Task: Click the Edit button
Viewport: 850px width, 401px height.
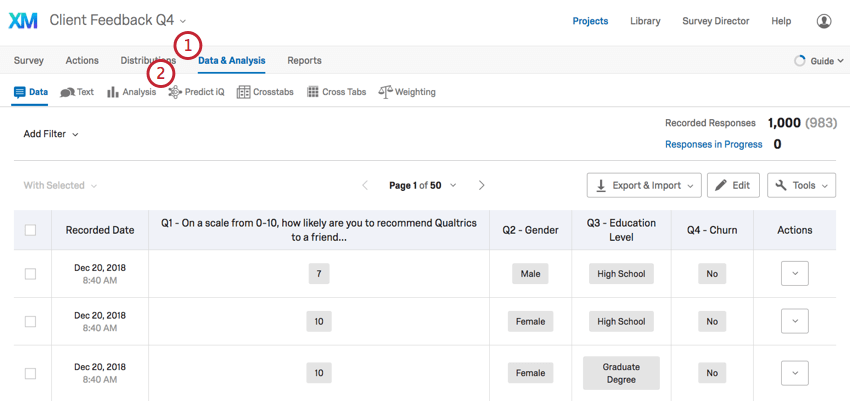Action: (733, 185)
